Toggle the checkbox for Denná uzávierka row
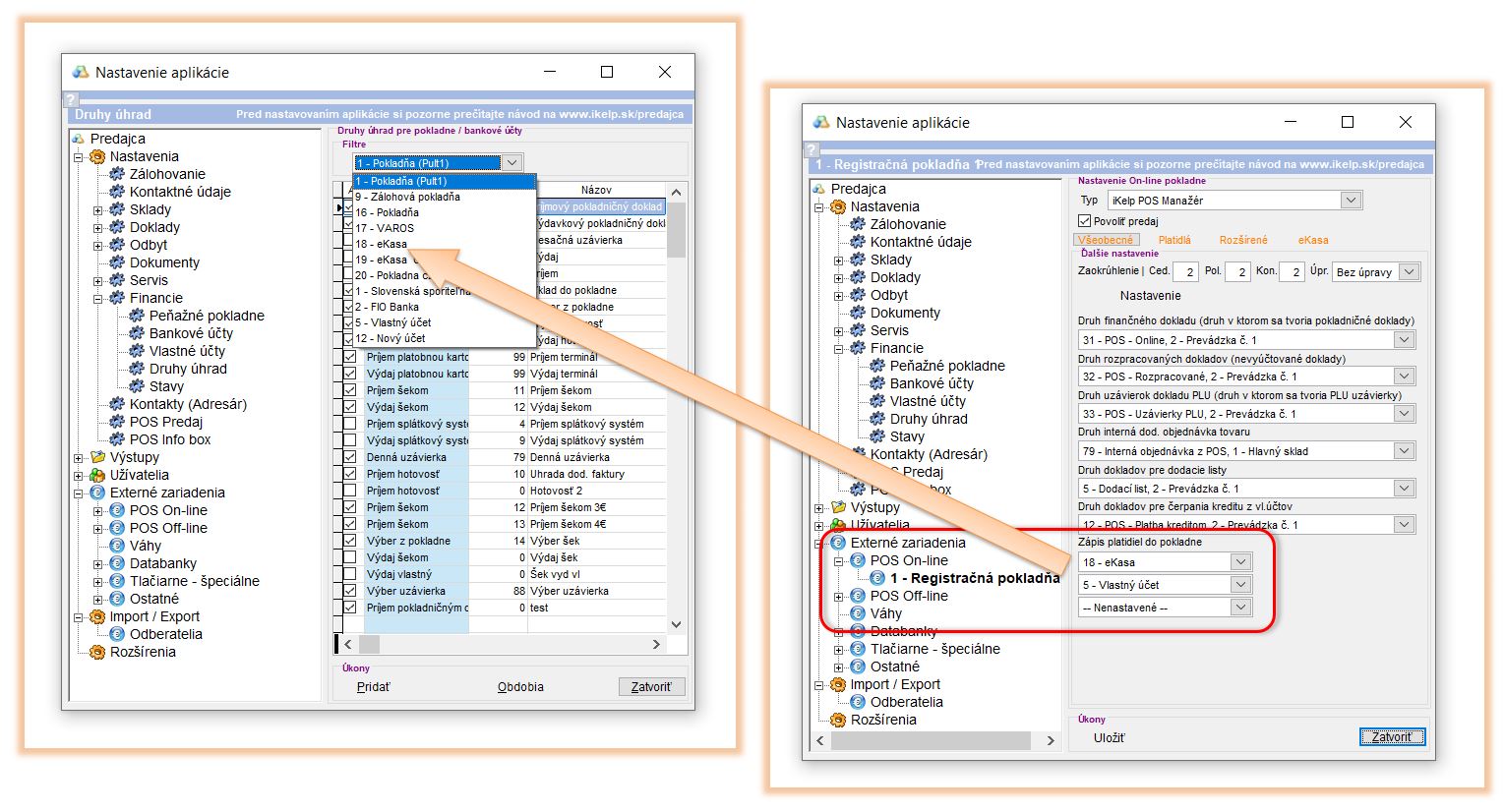The width and height of the screenshot is (1504, 812). pyautogui.click(x=349, y=457)
